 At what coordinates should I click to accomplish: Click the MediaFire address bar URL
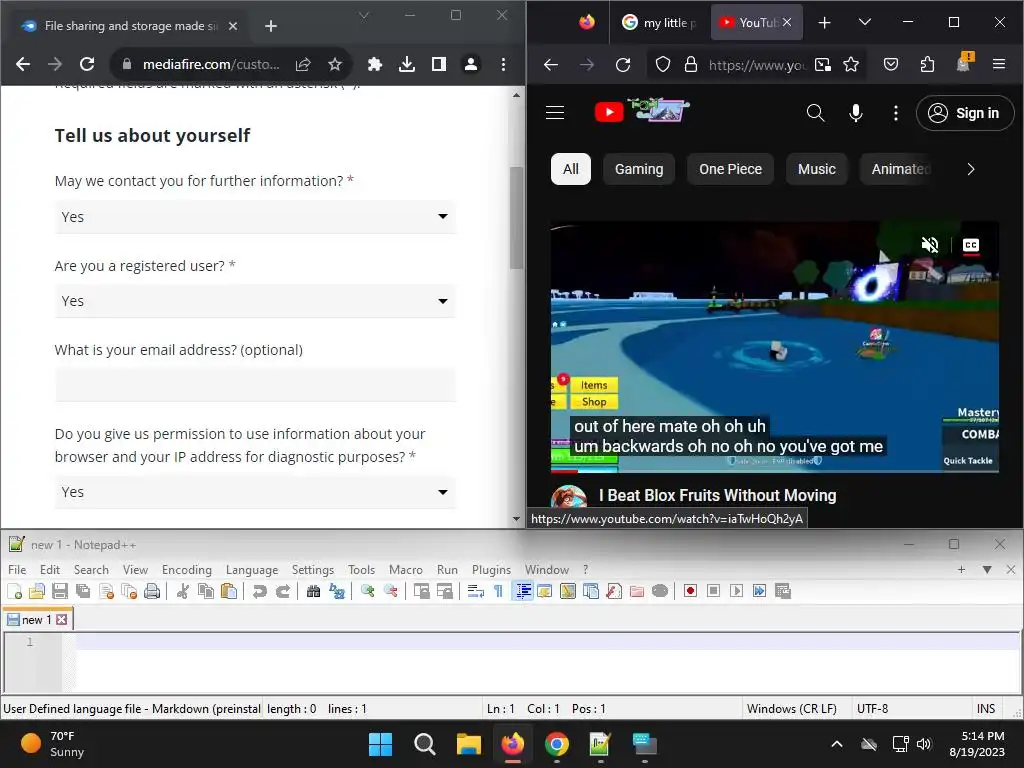(x=211, y=64)
